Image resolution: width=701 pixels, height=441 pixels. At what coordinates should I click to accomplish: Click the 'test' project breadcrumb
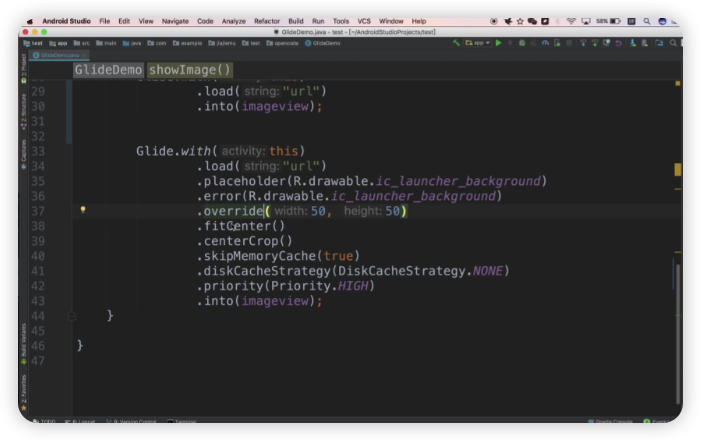coord(34,43)
